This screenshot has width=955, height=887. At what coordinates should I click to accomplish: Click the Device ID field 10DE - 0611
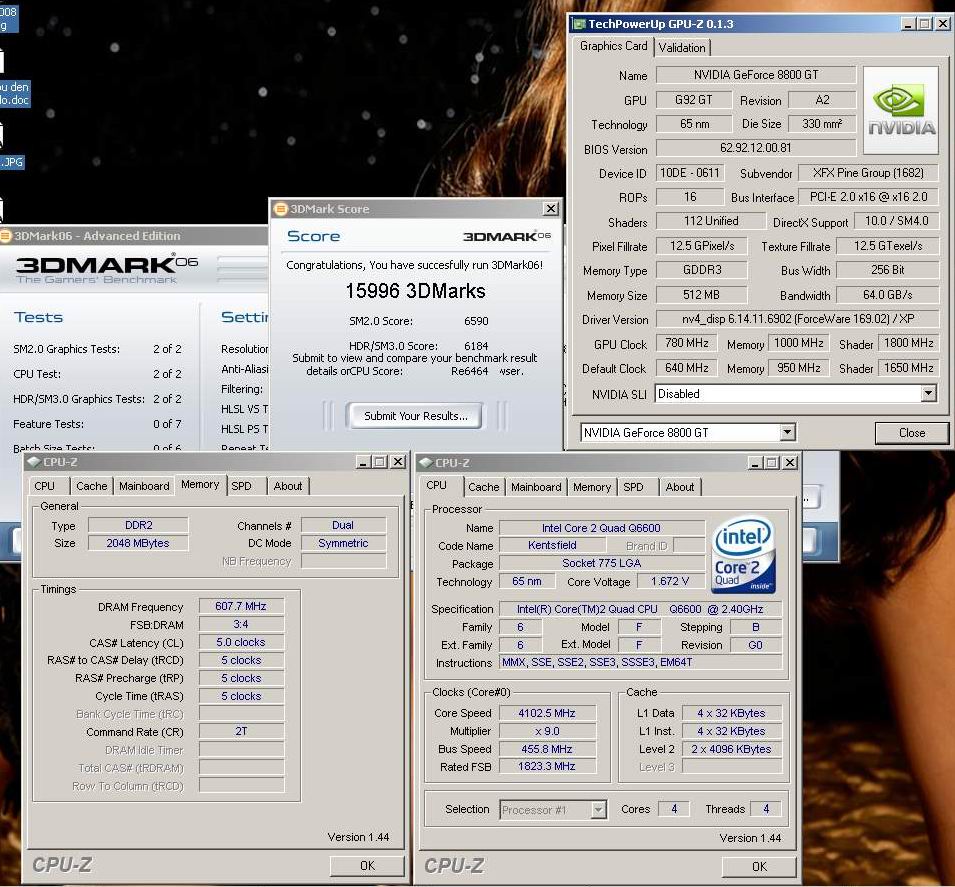pos(689,173)
